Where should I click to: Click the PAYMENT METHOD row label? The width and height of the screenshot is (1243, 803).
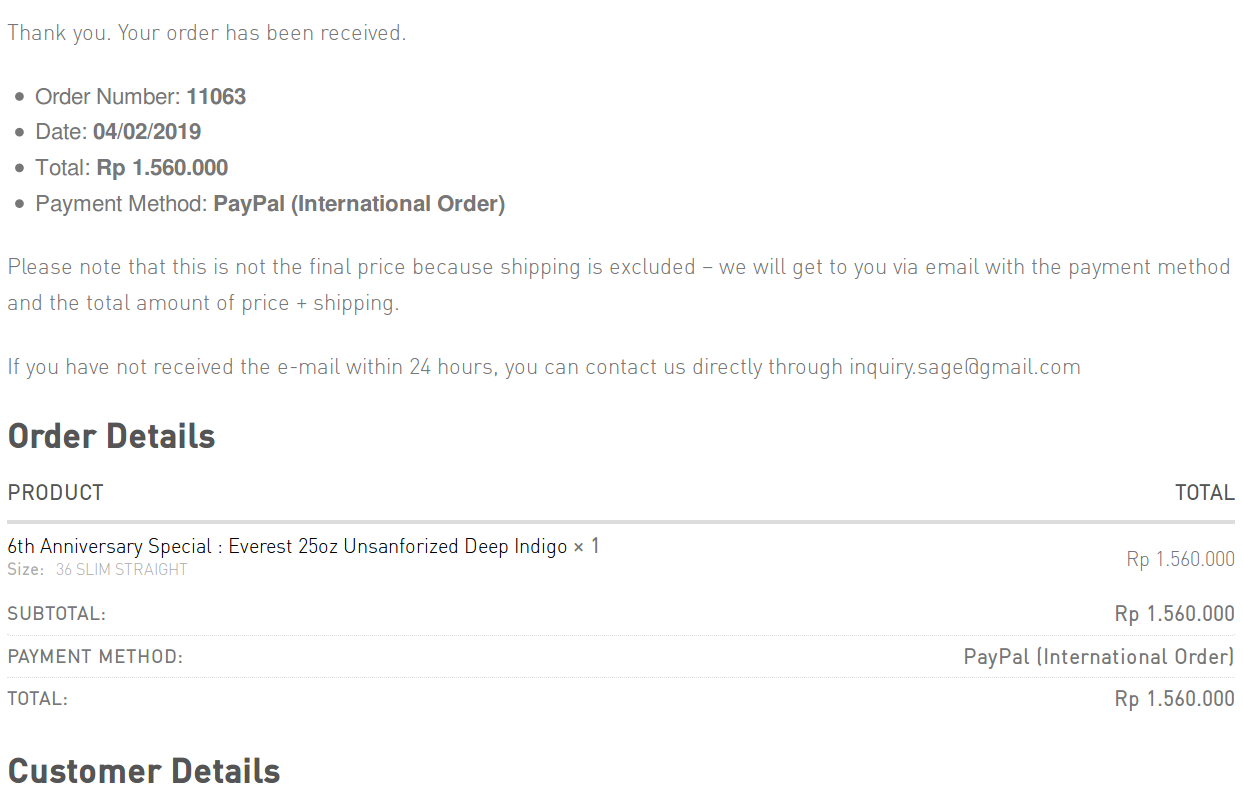pyautogui.click(x=95, y=657)
